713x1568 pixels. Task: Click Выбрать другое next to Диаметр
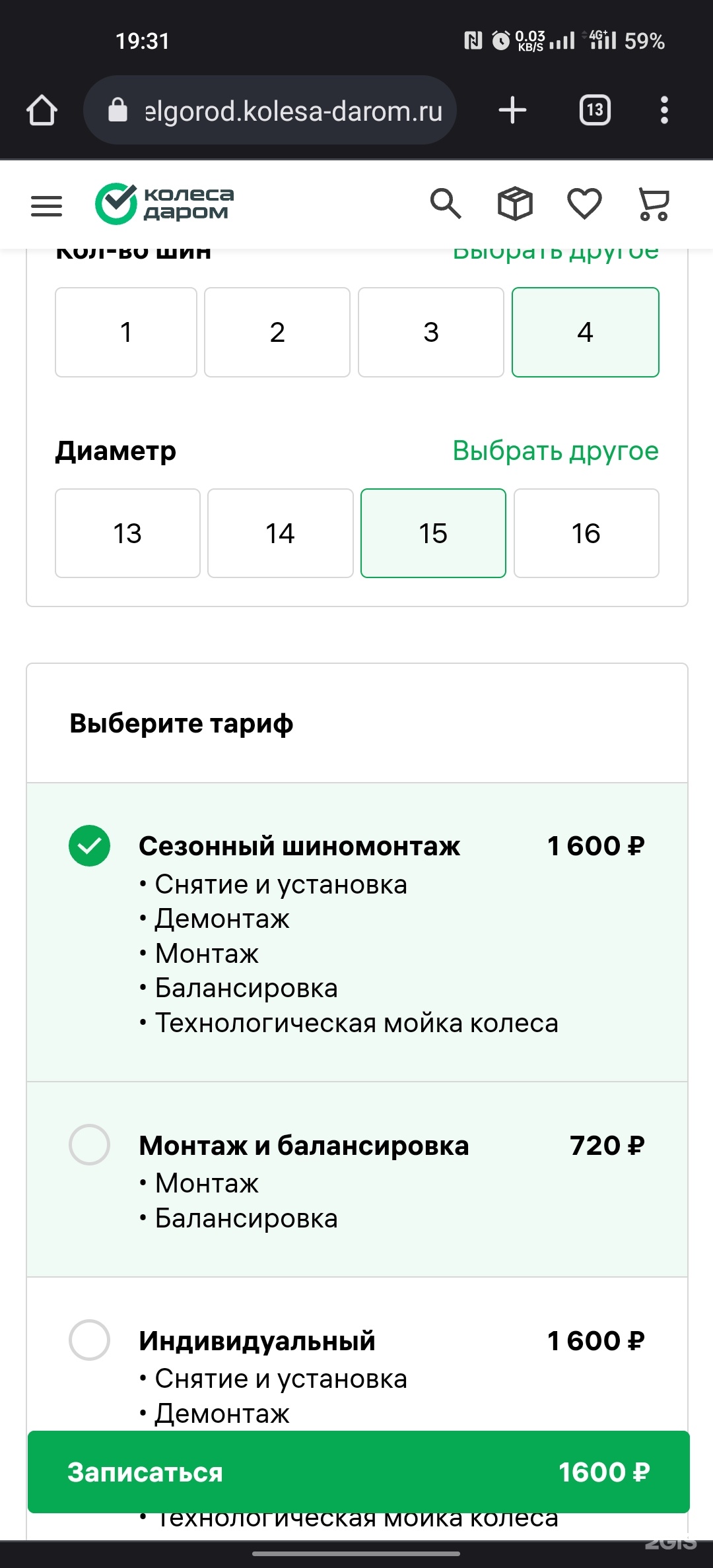[x=555, y=451]
